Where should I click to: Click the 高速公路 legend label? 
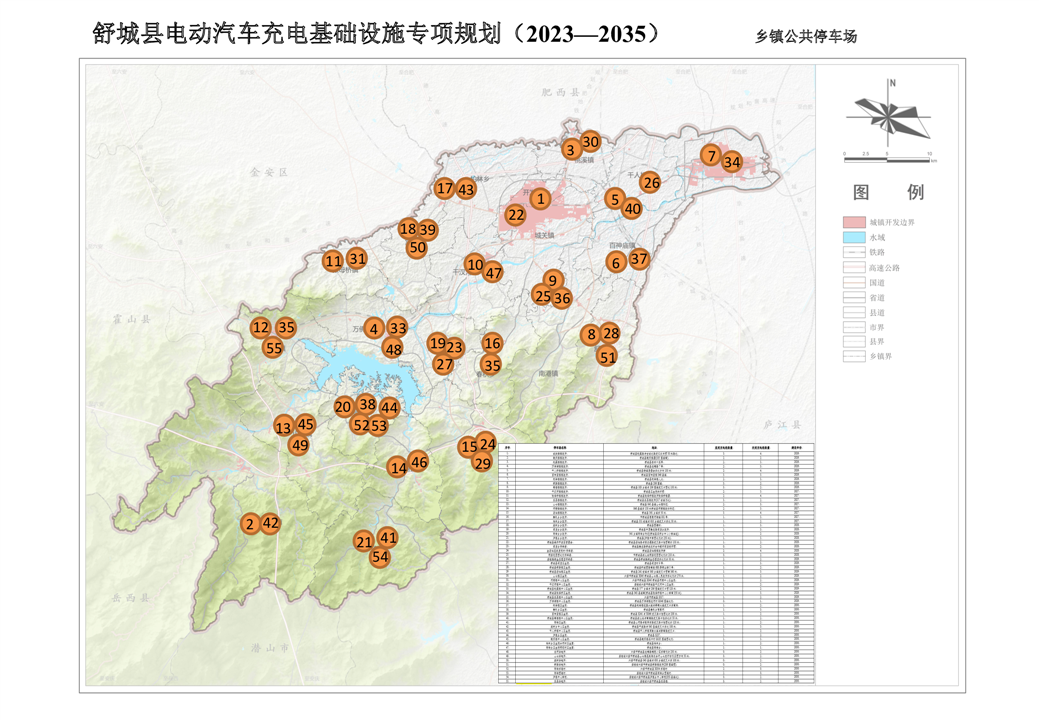pyautogui.click(x=885, y=268)
